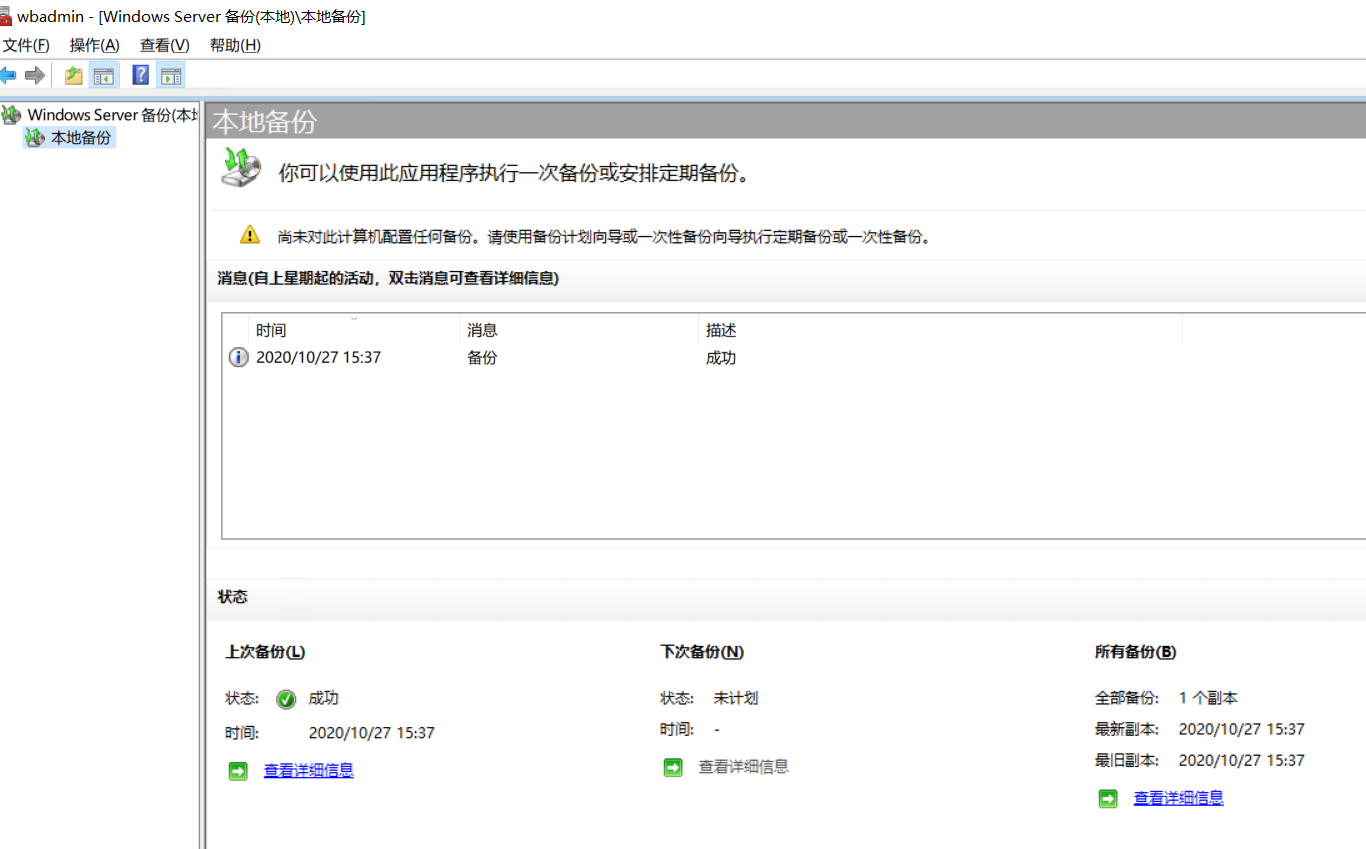1366x849 pixels.
Task: Open 查看详细信息 link under 所有备份
Action: click(x=1178, y=798)
